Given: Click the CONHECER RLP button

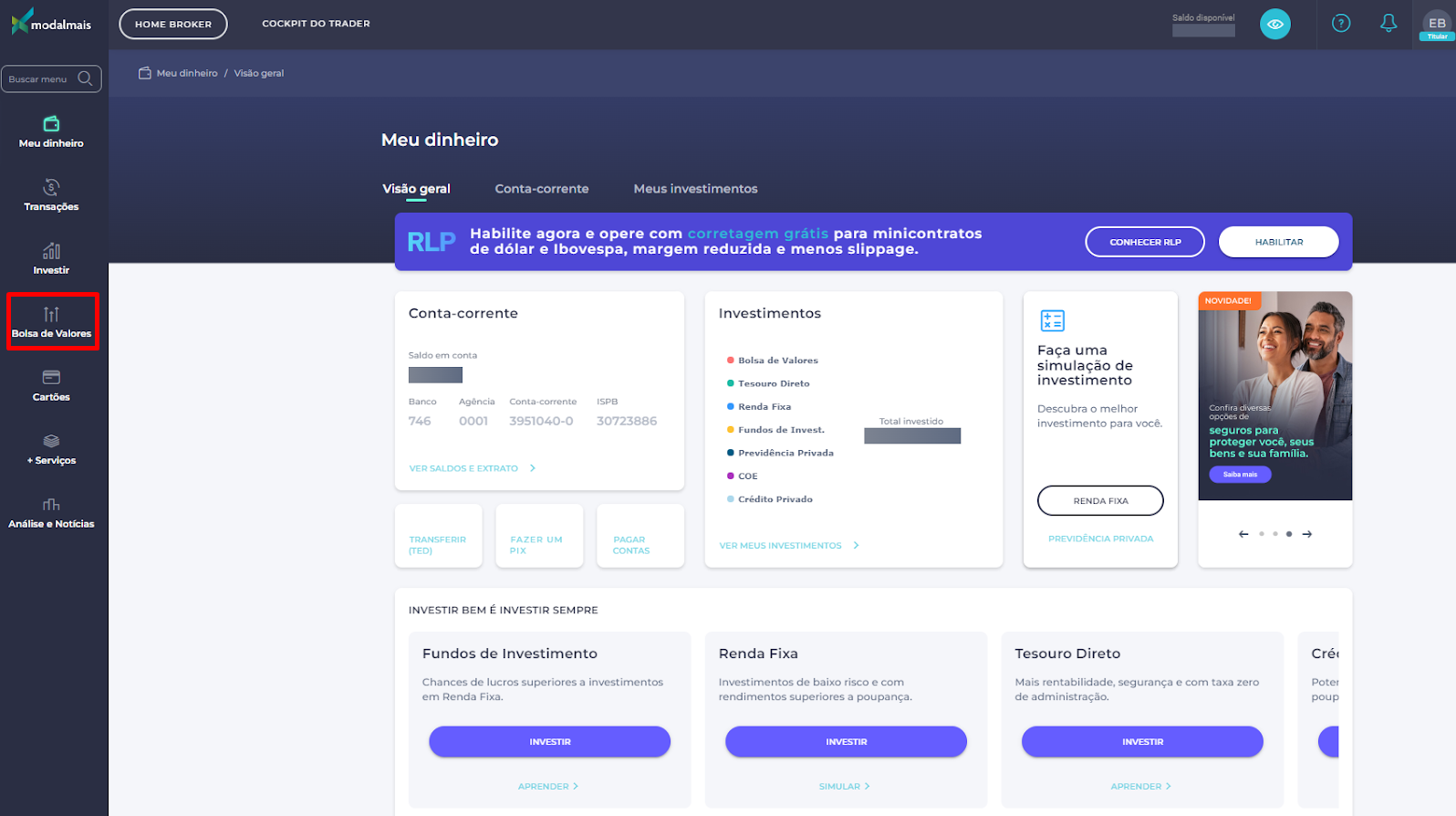Looking at the screenshot, I should tap(1145, 242).
